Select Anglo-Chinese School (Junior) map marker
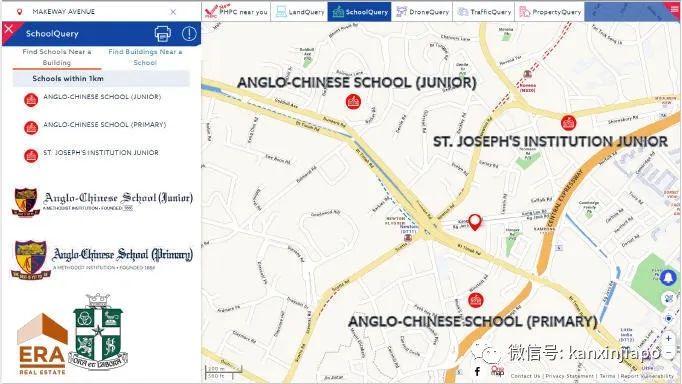682x384 pixels. 353,102
